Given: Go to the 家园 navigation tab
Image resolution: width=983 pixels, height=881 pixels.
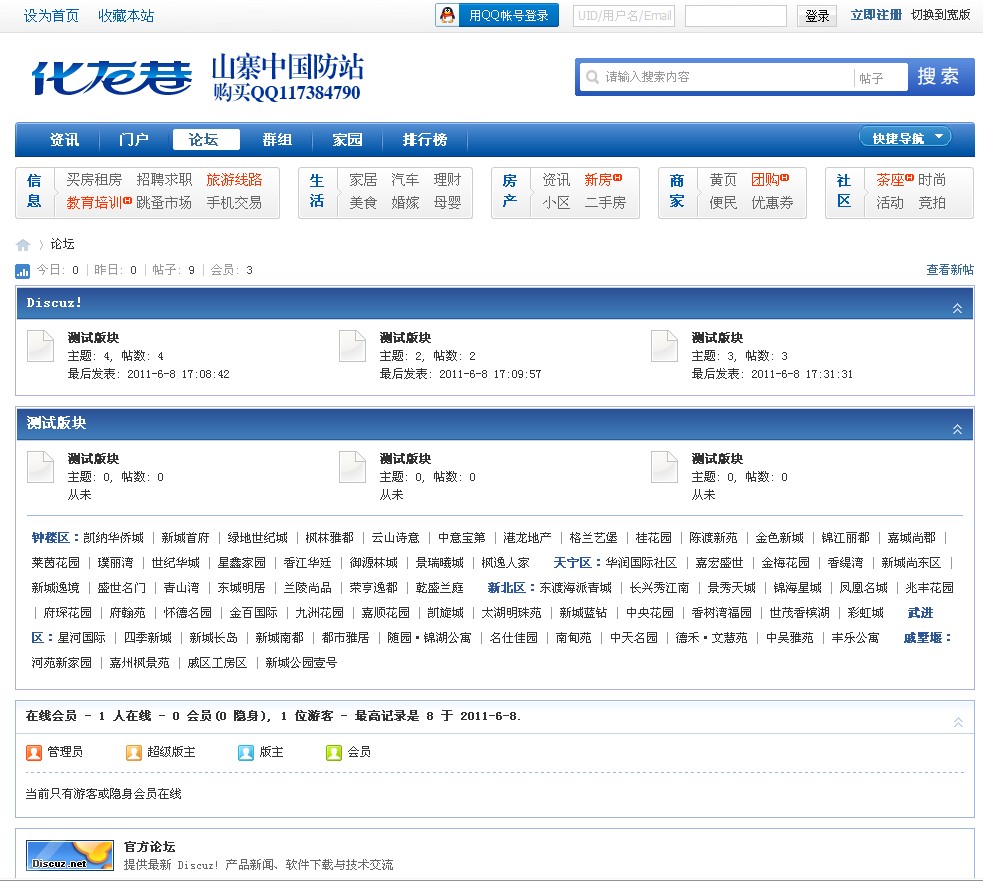Looking at the screenshot, I should (347, 139).
